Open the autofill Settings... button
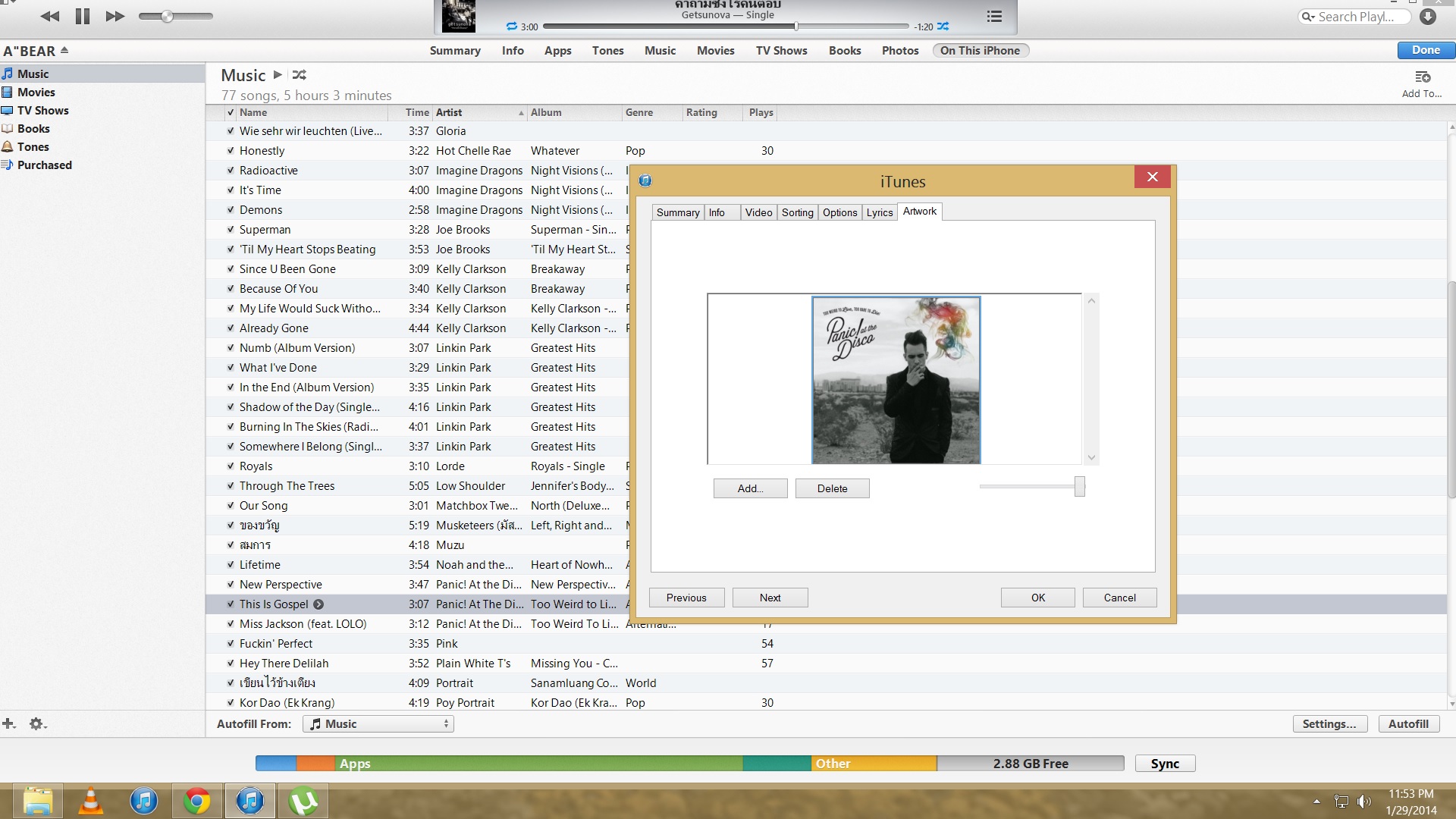Screen dimensions: 1456x819 tap(1329, 724)
